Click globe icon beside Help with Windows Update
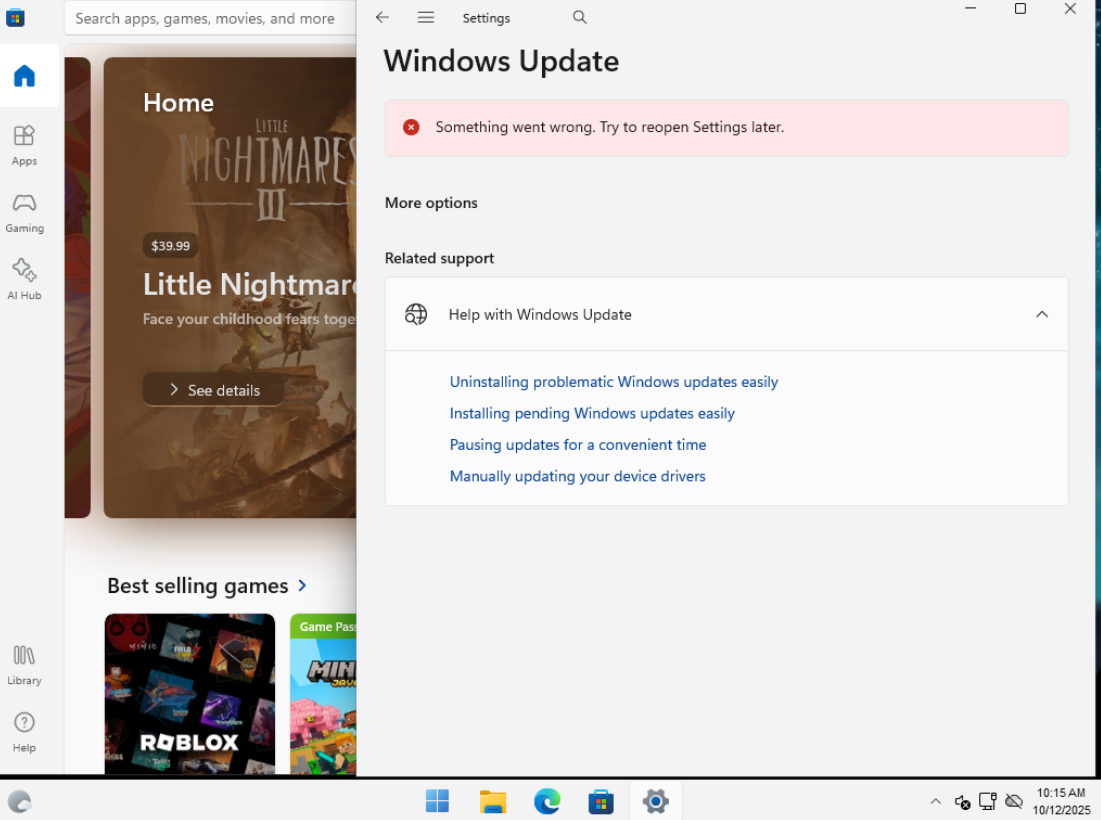The height and width of the screenshot is (820, 1101). tap(416, 315)
